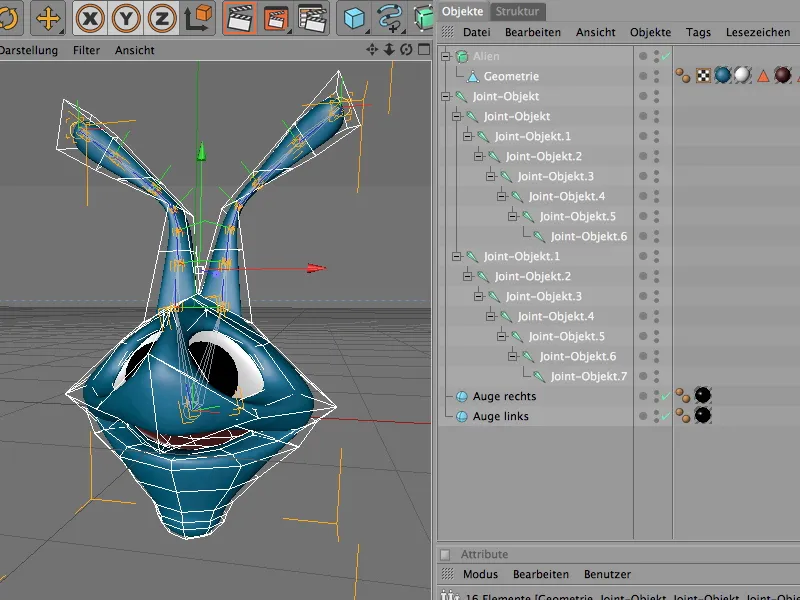The image size is (800, 600).
Task: Switch to the Struktur tab
Action: (517, 11)
